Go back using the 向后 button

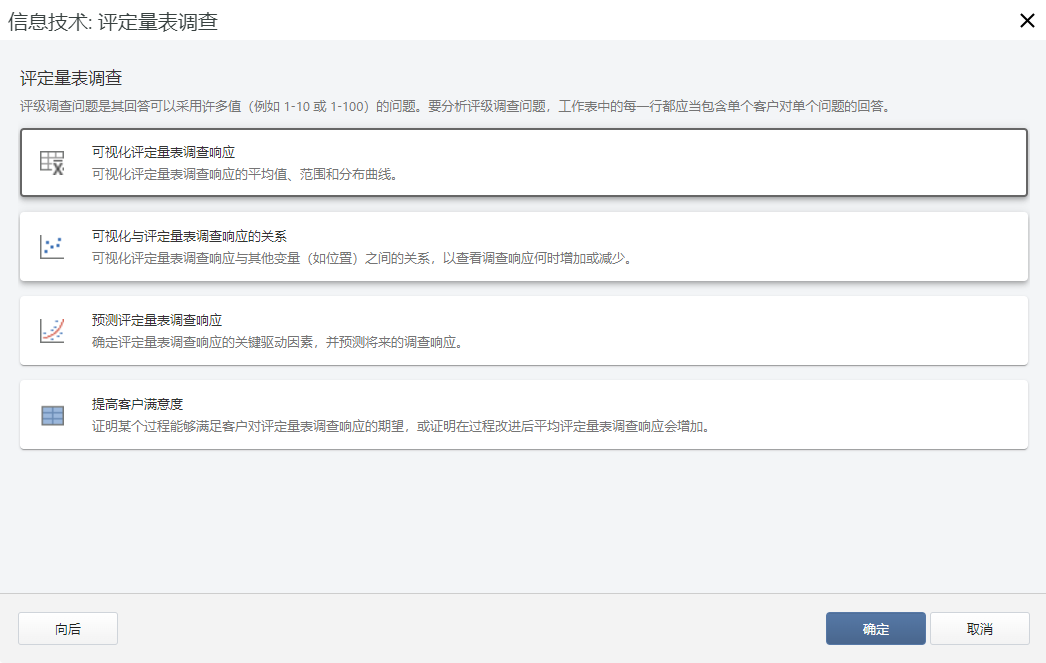click(x=67, y=628)
